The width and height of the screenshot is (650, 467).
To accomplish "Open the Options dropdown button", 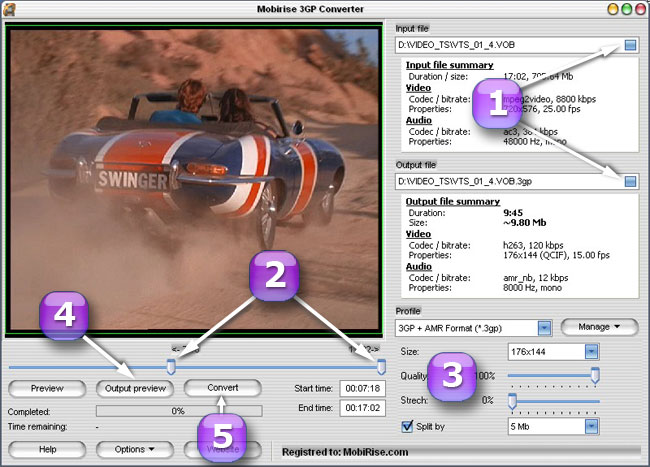I will point(135,450).
